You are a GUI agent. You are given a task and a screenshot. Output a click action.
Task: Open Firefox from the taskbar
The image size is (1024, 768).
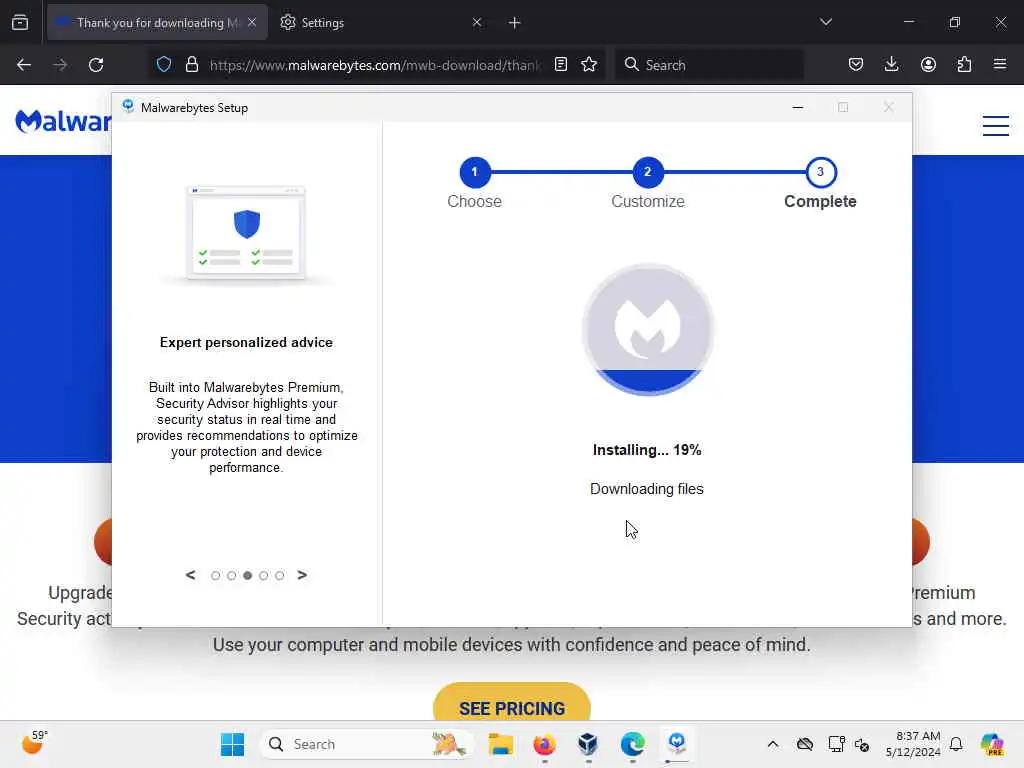tap(545, 744)
